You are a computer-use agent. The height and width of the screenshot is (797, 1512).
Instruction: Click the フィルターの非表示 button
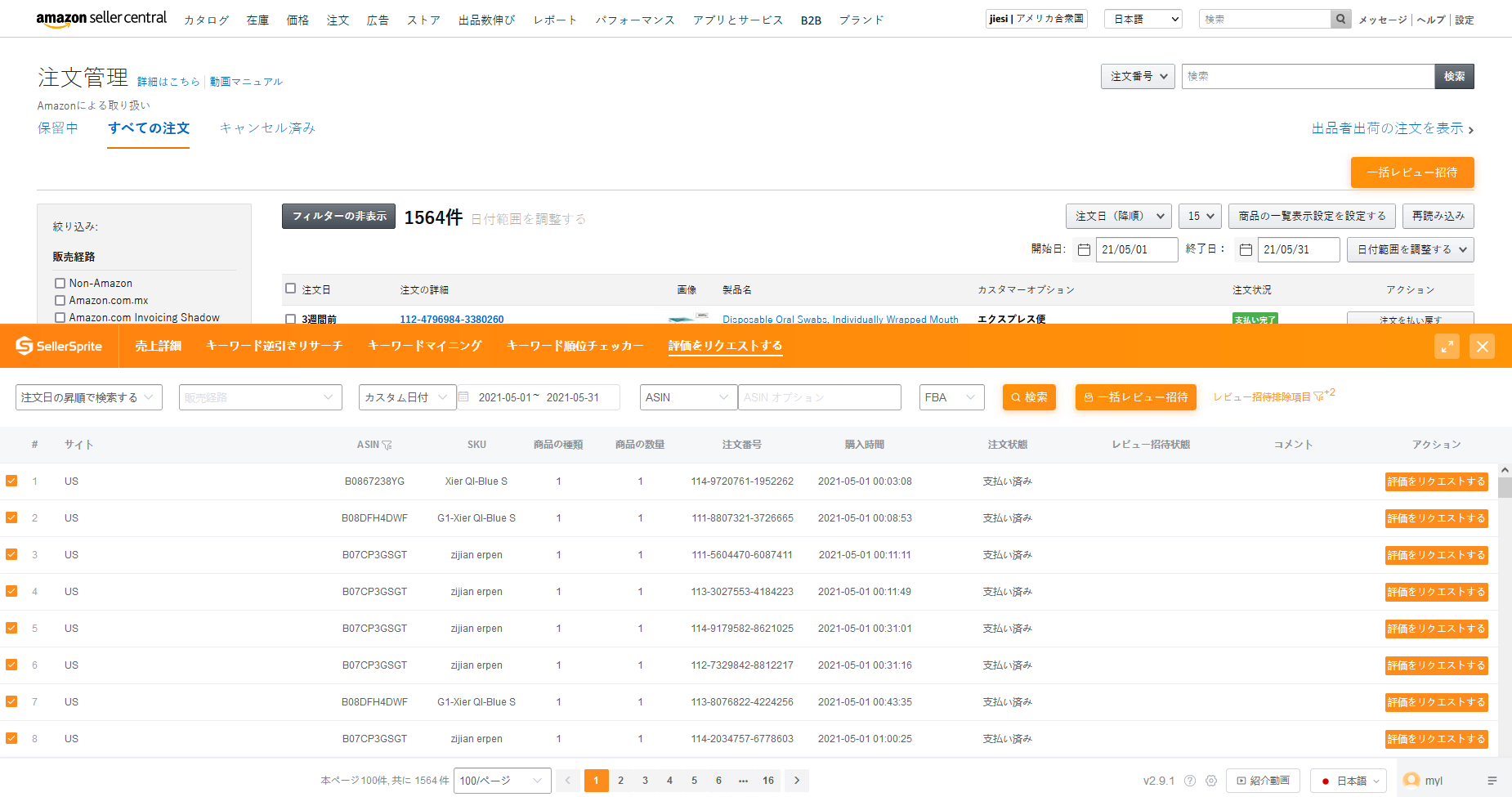pyautogui.click(x=338, y=216)
